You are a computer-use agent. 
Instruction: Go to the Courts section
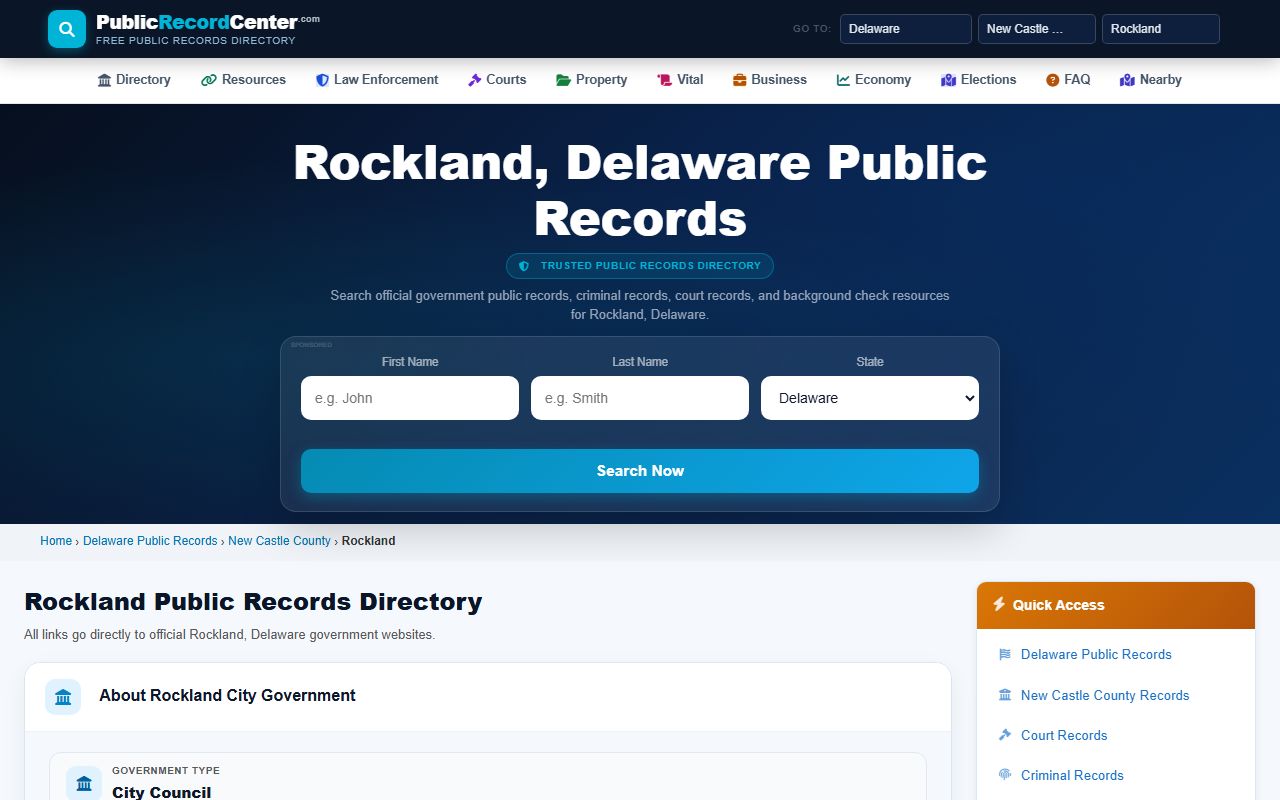click(x=497, y=80)
